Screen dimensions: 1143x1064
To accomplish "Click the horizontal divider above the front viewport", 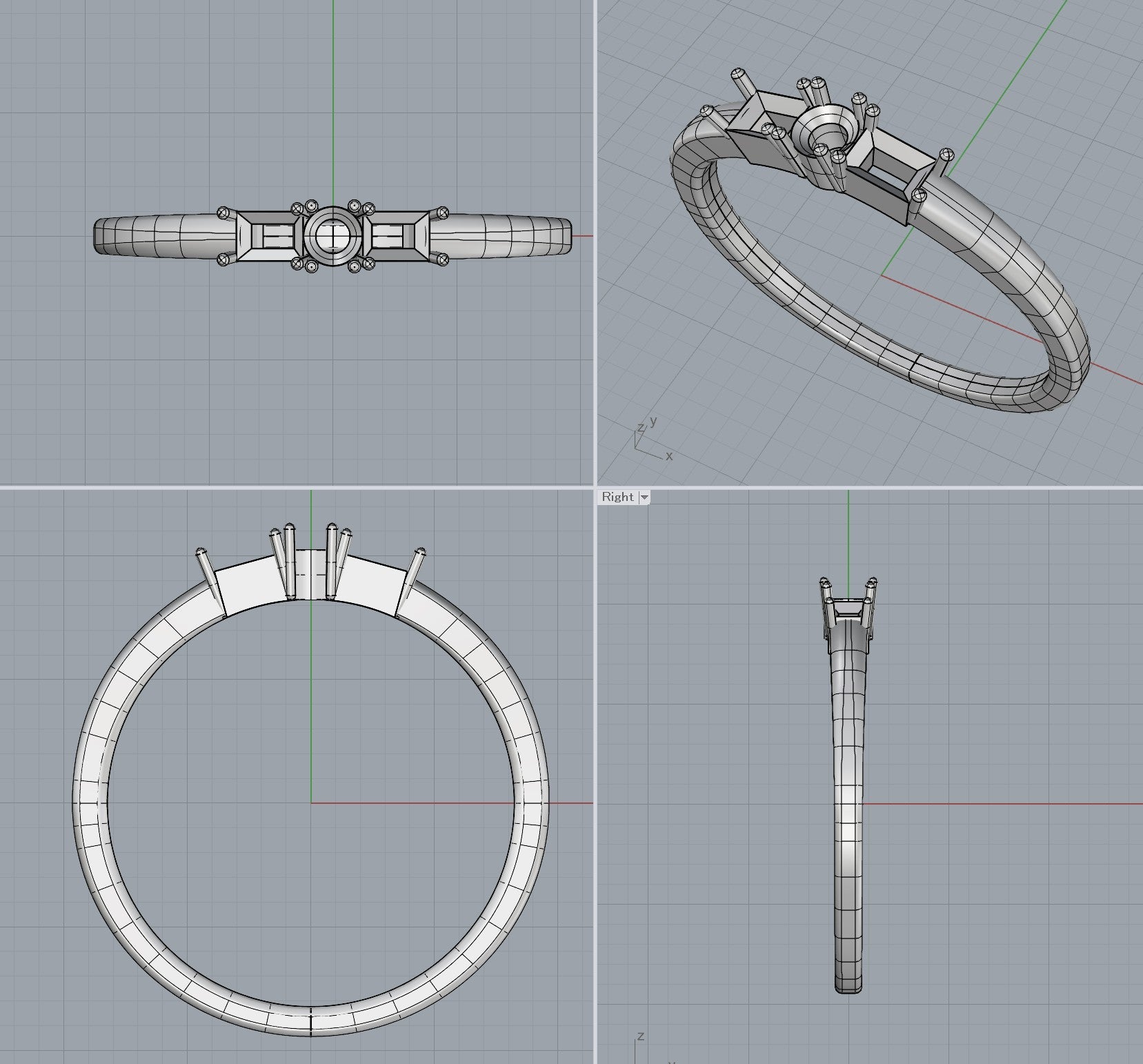I will click(297, 487).
